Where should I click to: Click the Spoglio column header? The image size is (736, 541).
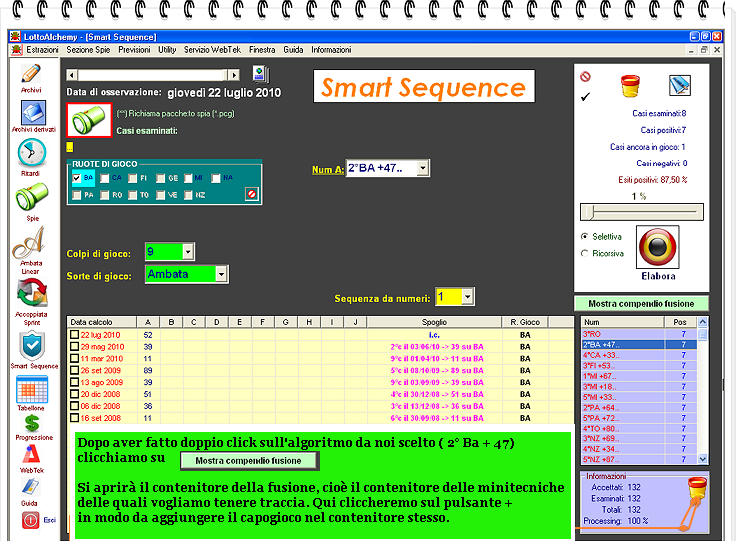[x=434, y=322]
